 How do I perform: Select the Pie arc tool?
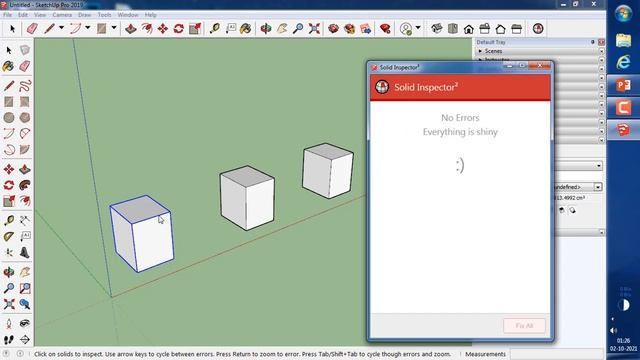[25, 149]
